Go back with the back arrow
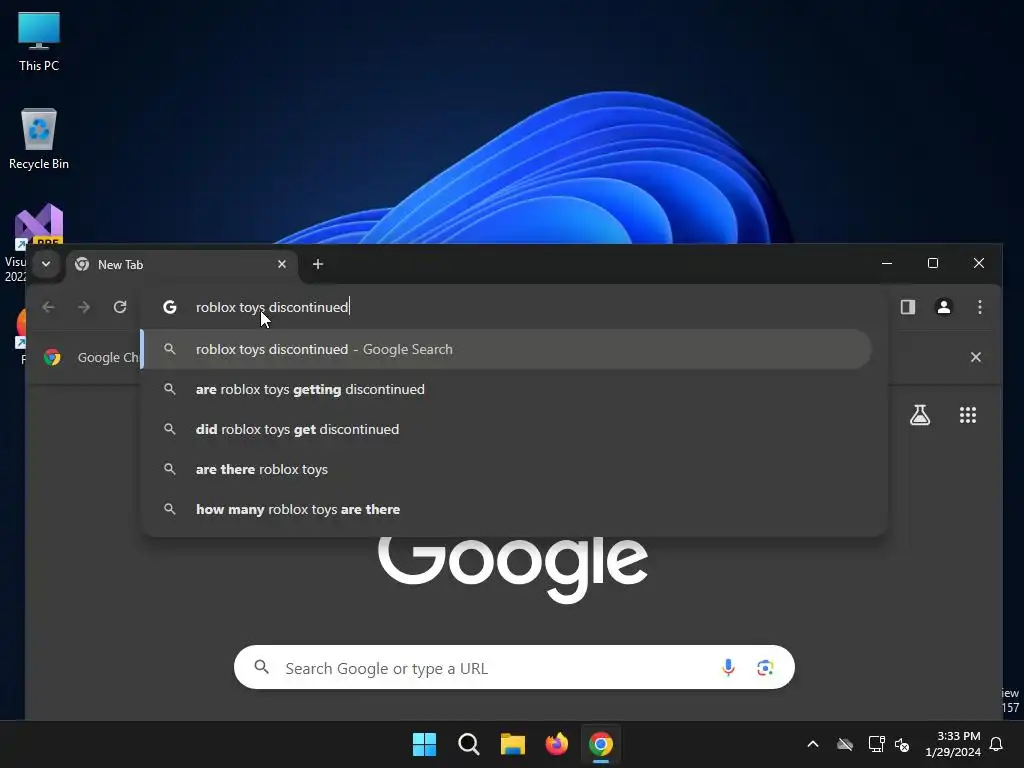This screenshot has width=1024, height=768. pyautogui.click(x=48, y=307)
